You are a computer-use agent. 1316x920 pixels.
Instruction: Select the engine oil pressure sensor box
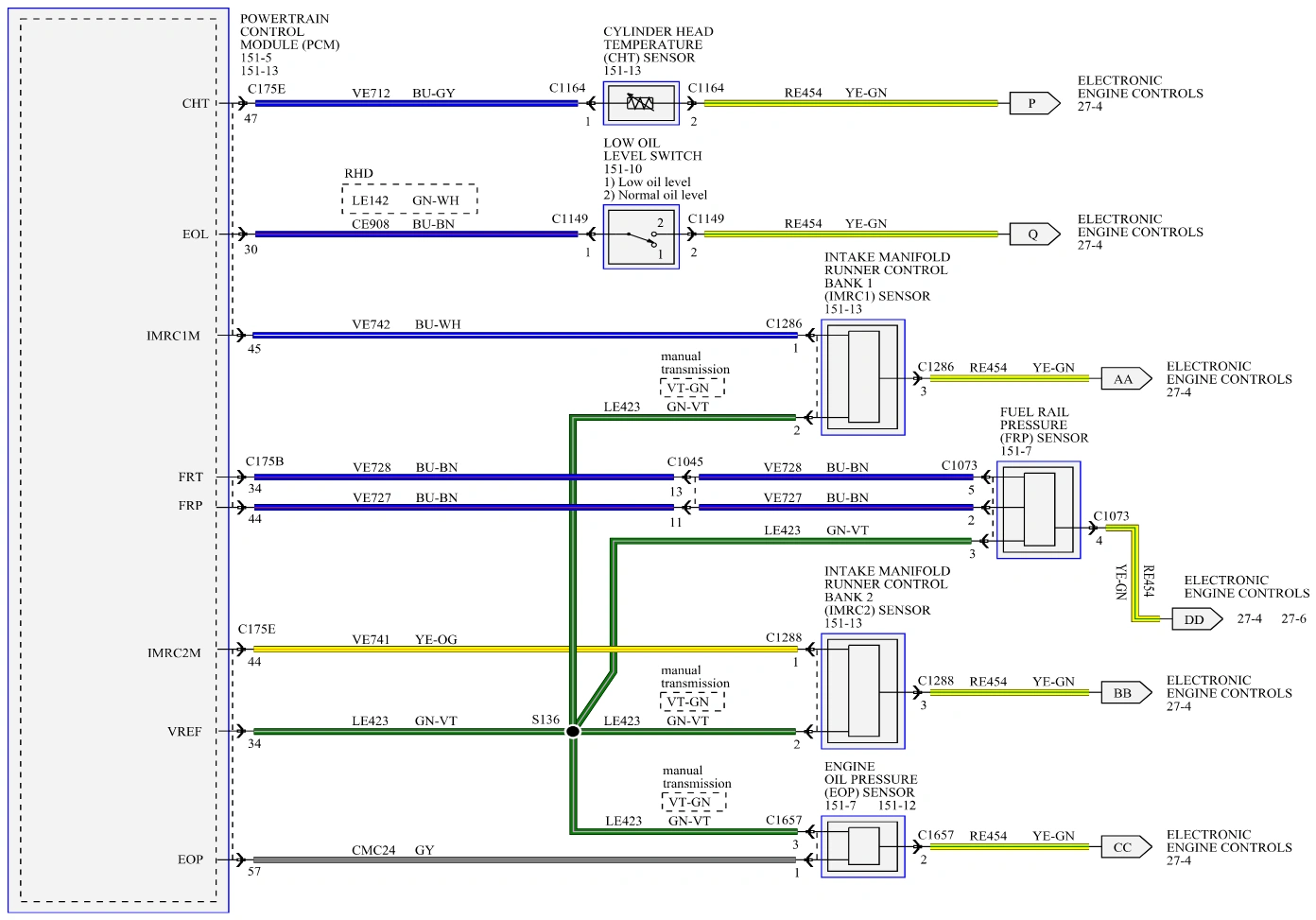coord(862,847)
